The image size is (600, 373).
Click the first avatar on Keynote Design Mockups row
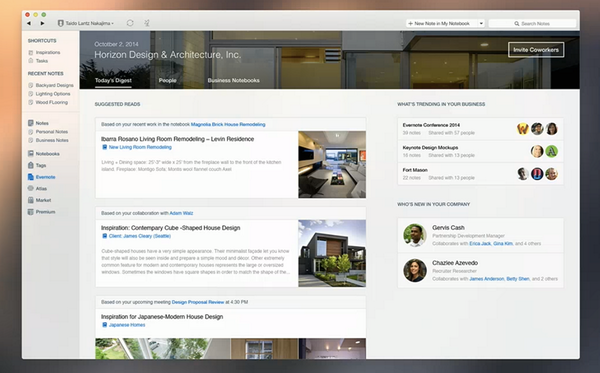click(537, 151)
